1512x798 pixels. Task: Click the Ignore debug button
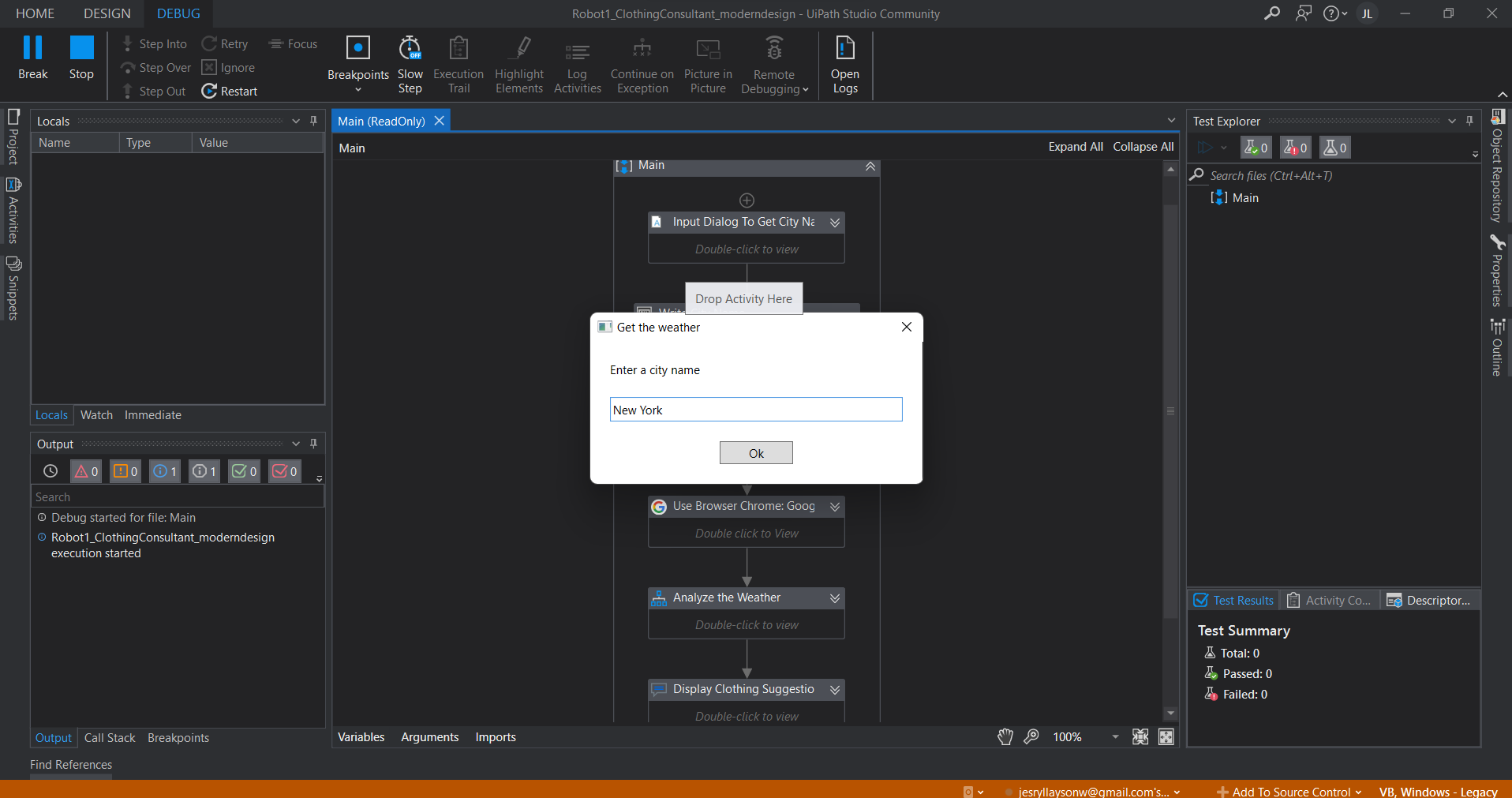[x=228, y=68]
